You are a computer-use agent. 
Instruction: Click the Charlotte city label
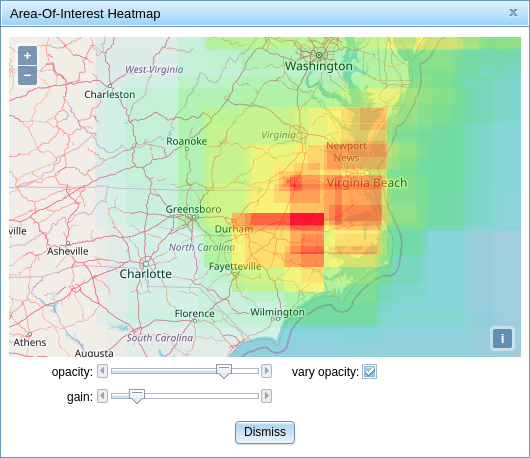point(146,274)
